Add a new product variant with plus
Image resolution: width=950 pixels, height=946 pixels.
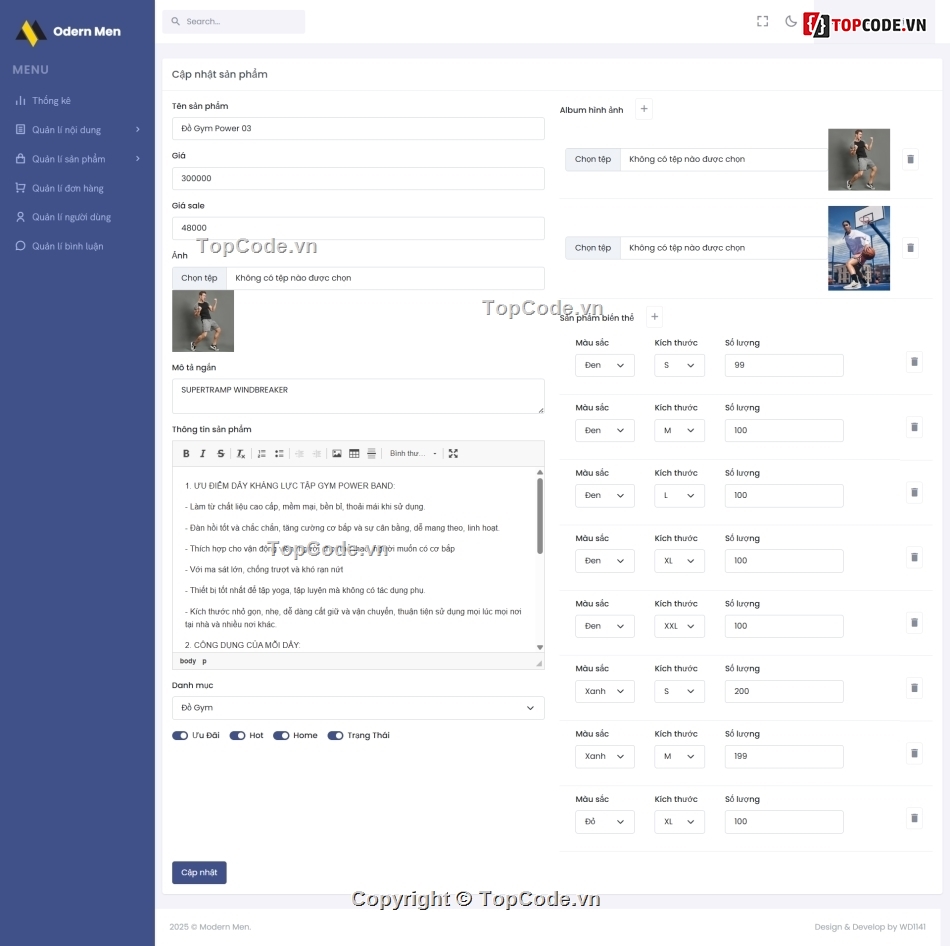(654, 316)
